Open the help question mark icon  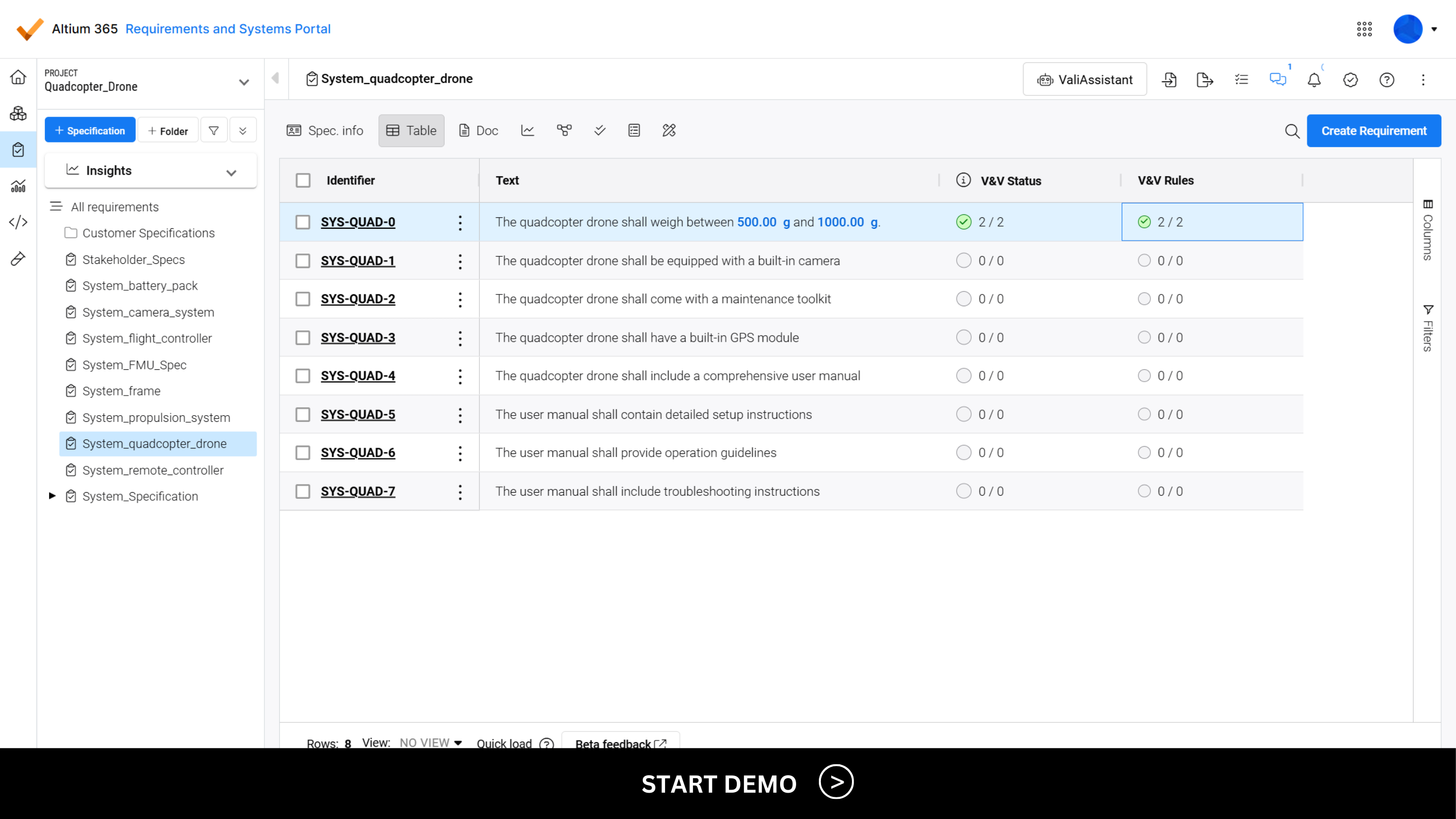coord(1386,80)
